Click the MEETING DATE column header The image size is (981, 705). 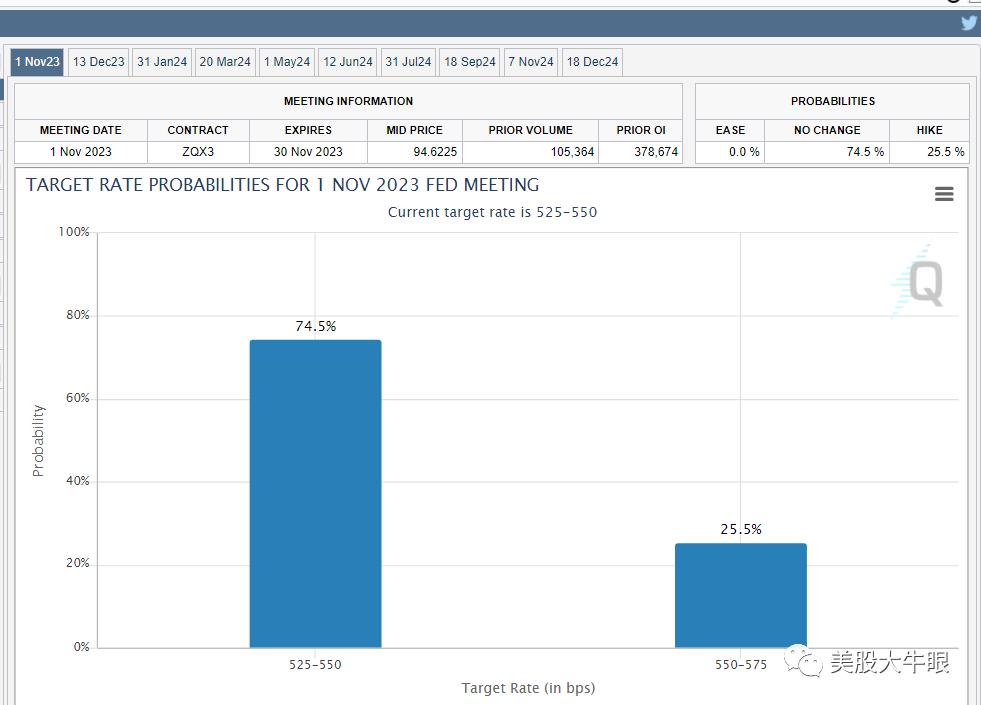pyautogui.click(x=81, y=130)
